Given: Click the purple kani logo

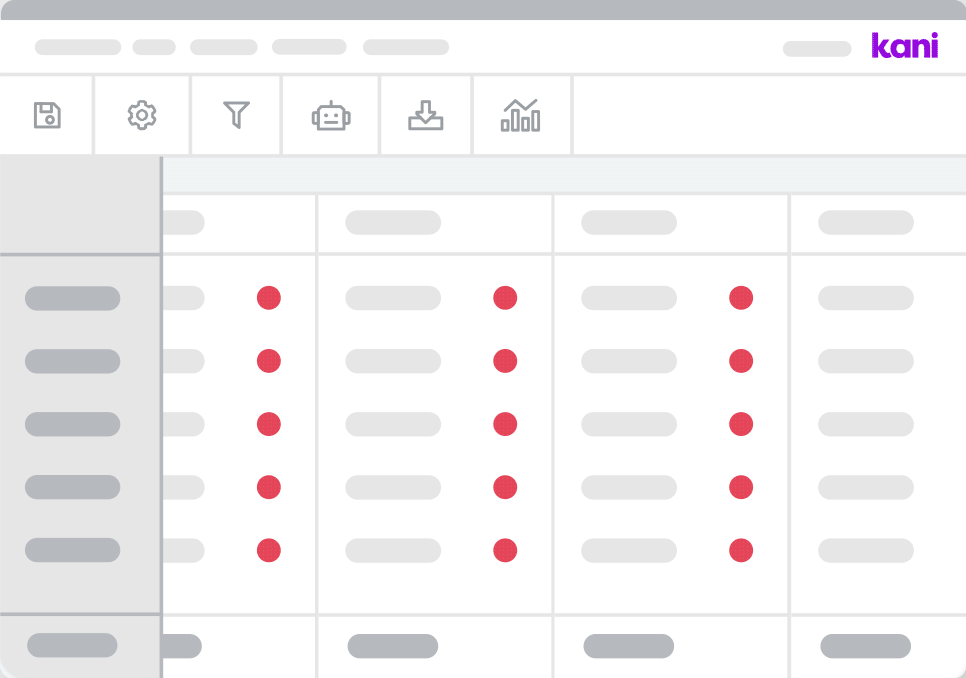Looking at the screenshot, I should pos(904,46).
